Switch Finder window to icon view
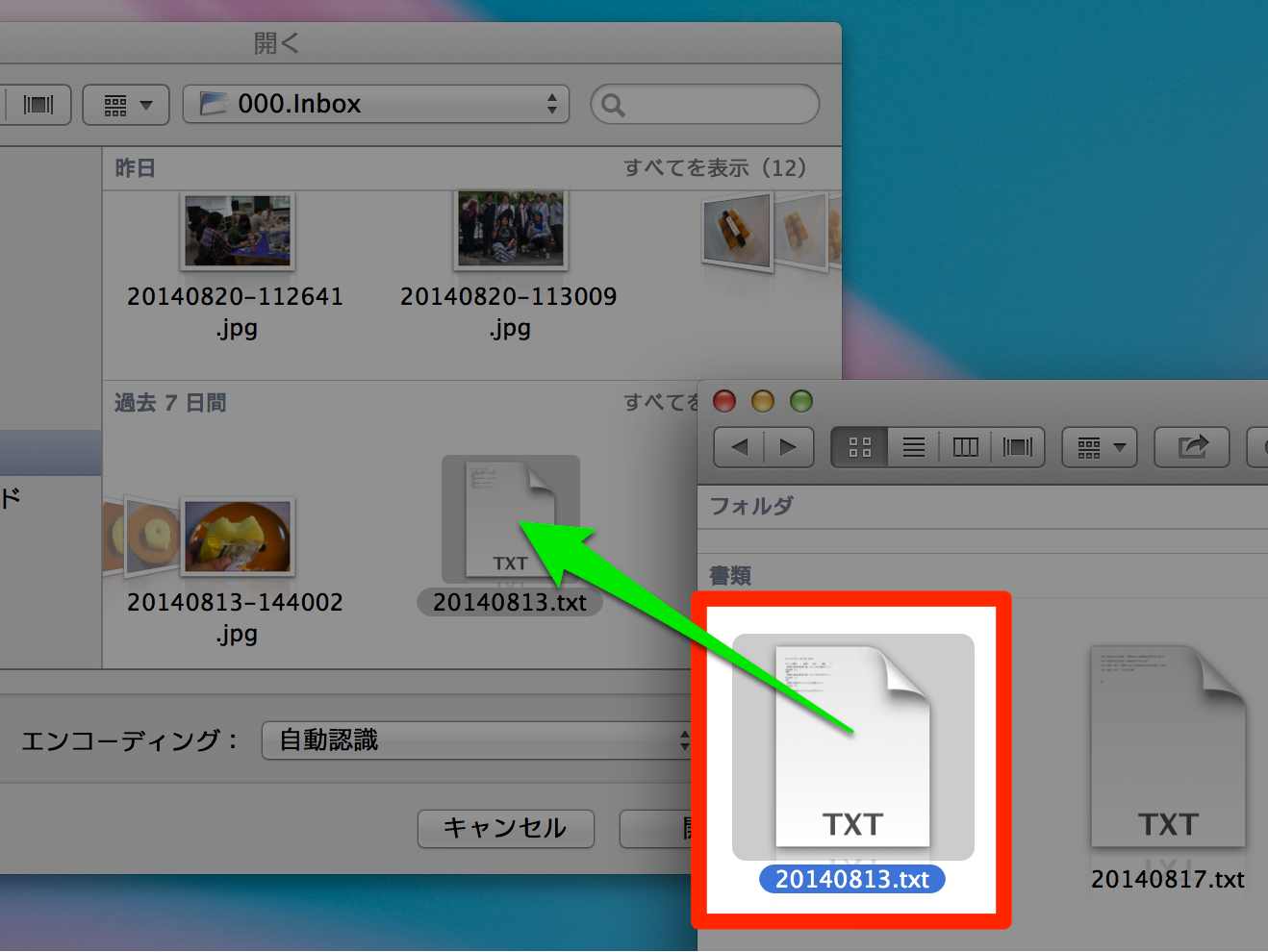The image size is (1268, 952). [x=860, y=447]
